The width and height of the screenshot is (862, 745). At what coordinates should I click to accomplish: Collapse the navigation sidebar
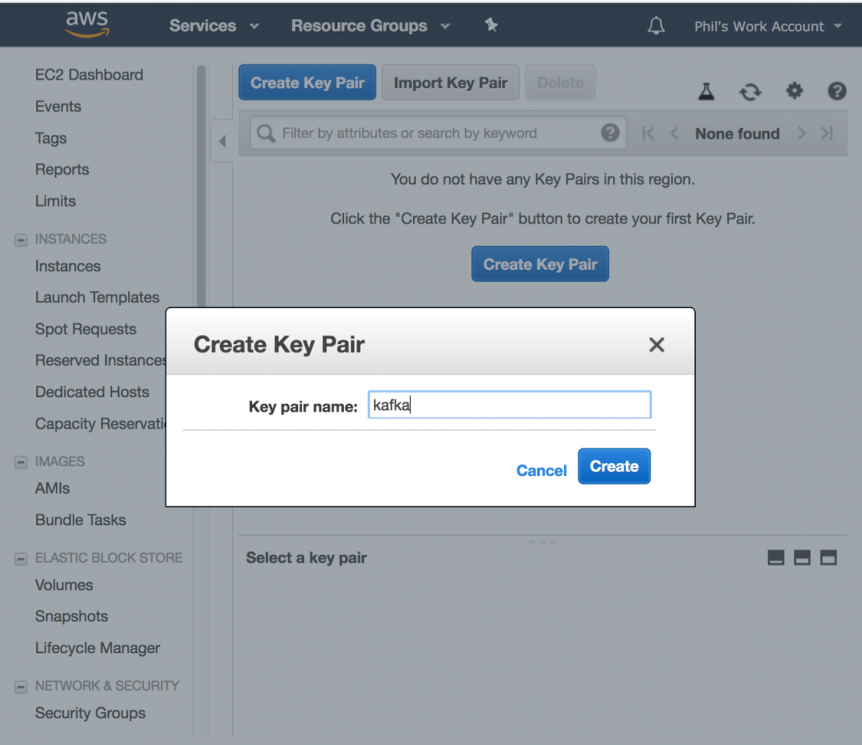pos(222,141)
